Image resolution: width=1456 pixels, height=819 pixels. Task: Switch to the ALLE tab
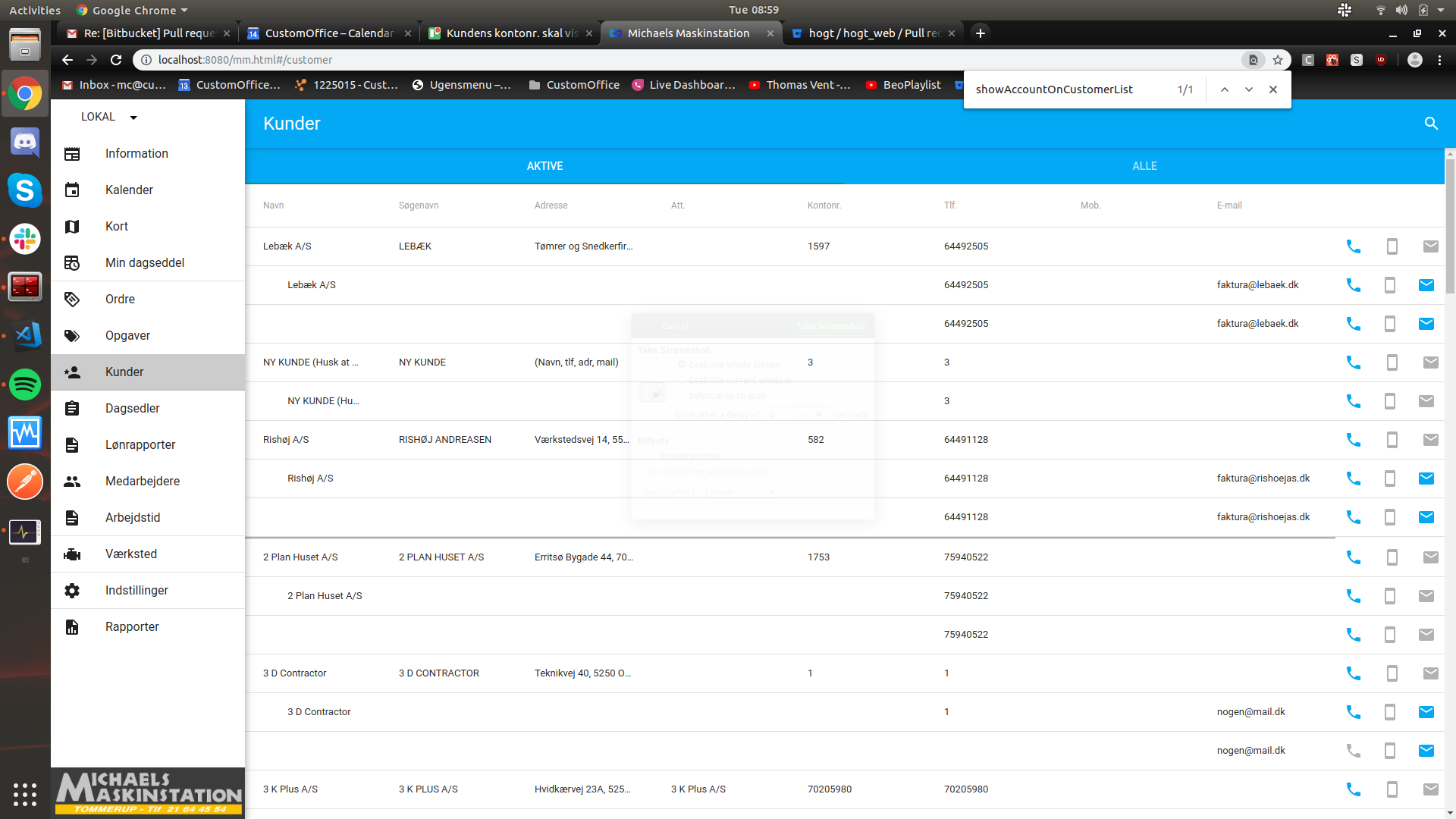click(1144, 166)
